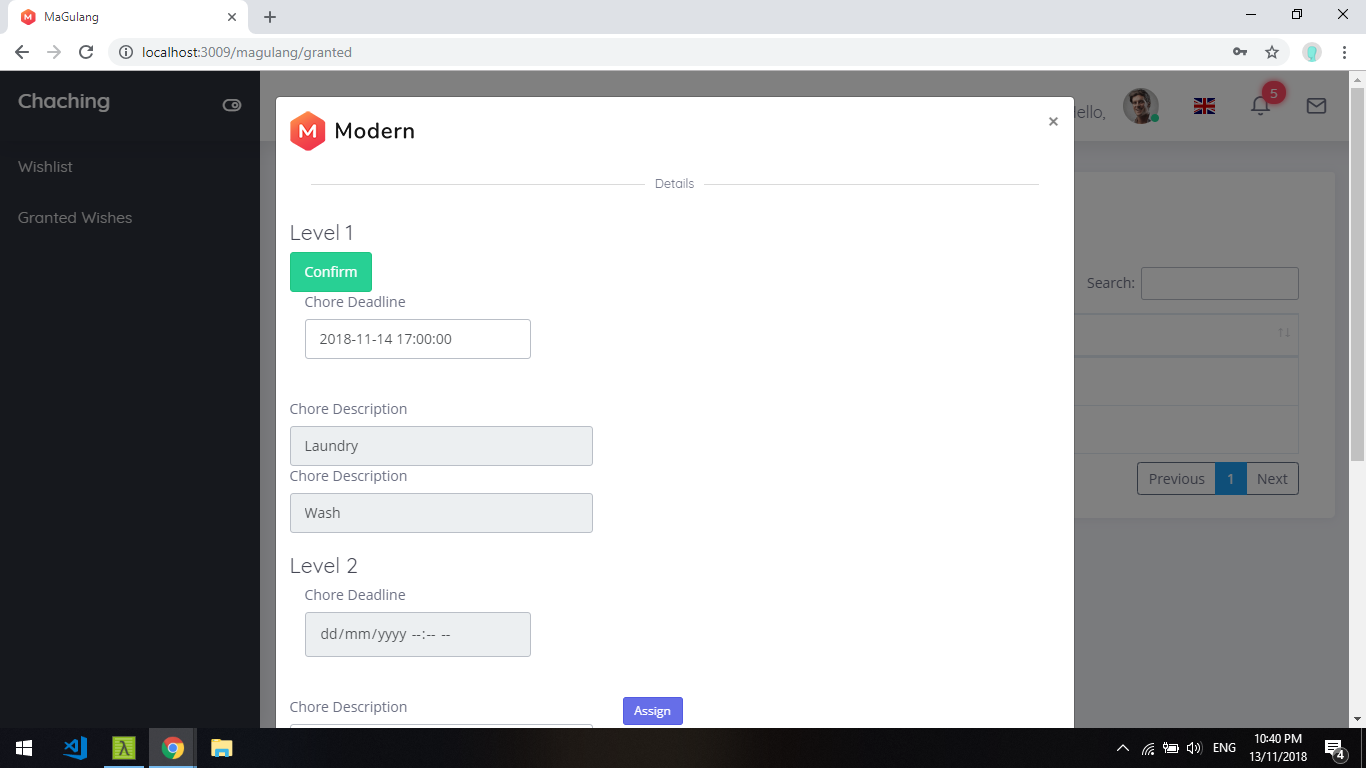Open the network tray icon

pos(1148,748)
